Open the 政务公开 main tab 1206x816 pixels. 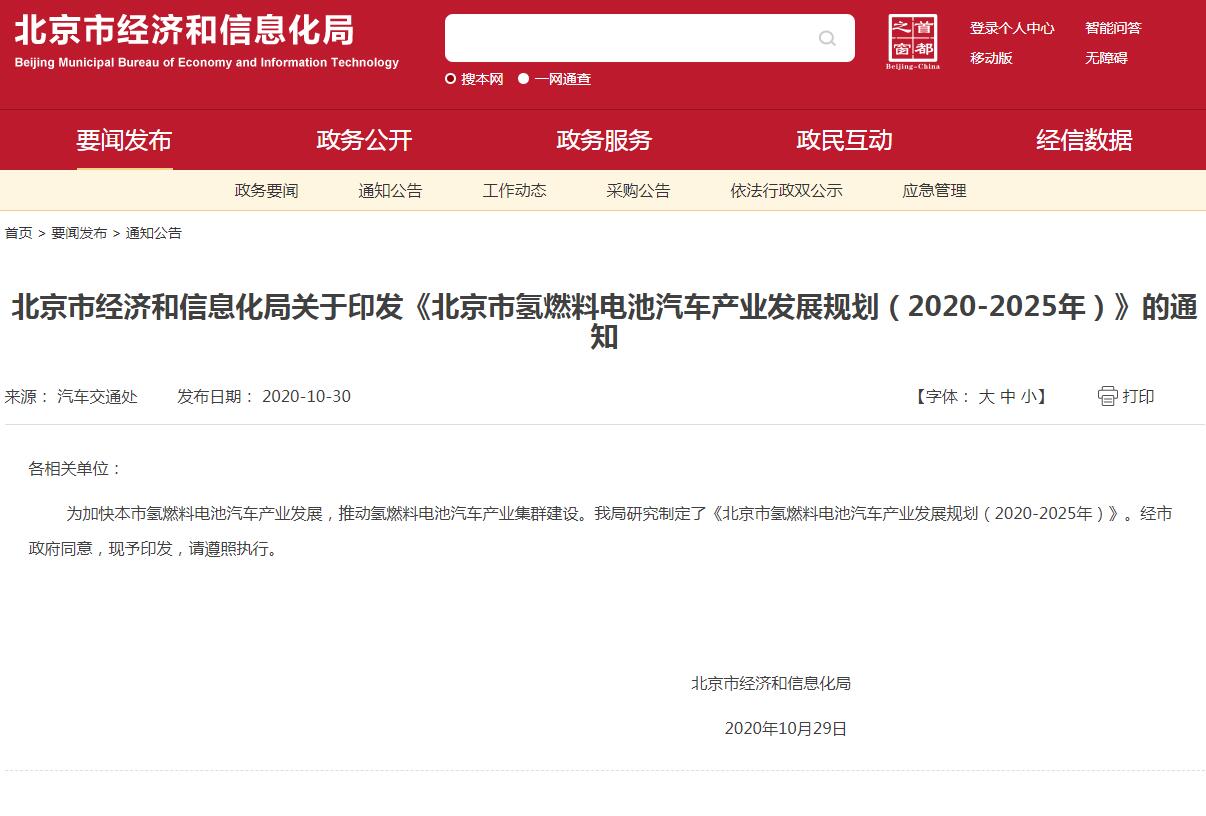pyautogui.click(x=364, y=140)
